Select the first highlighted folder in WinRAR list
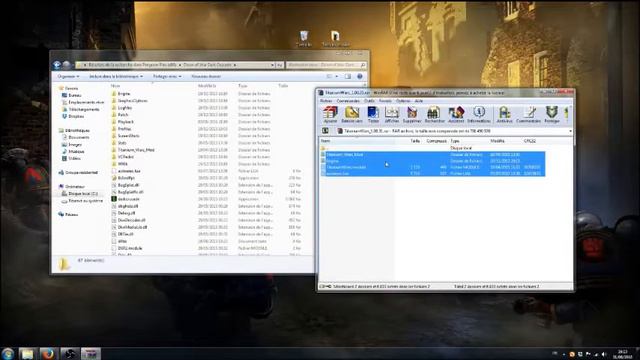This screenshot has width=640, height=360. [432, 155]
